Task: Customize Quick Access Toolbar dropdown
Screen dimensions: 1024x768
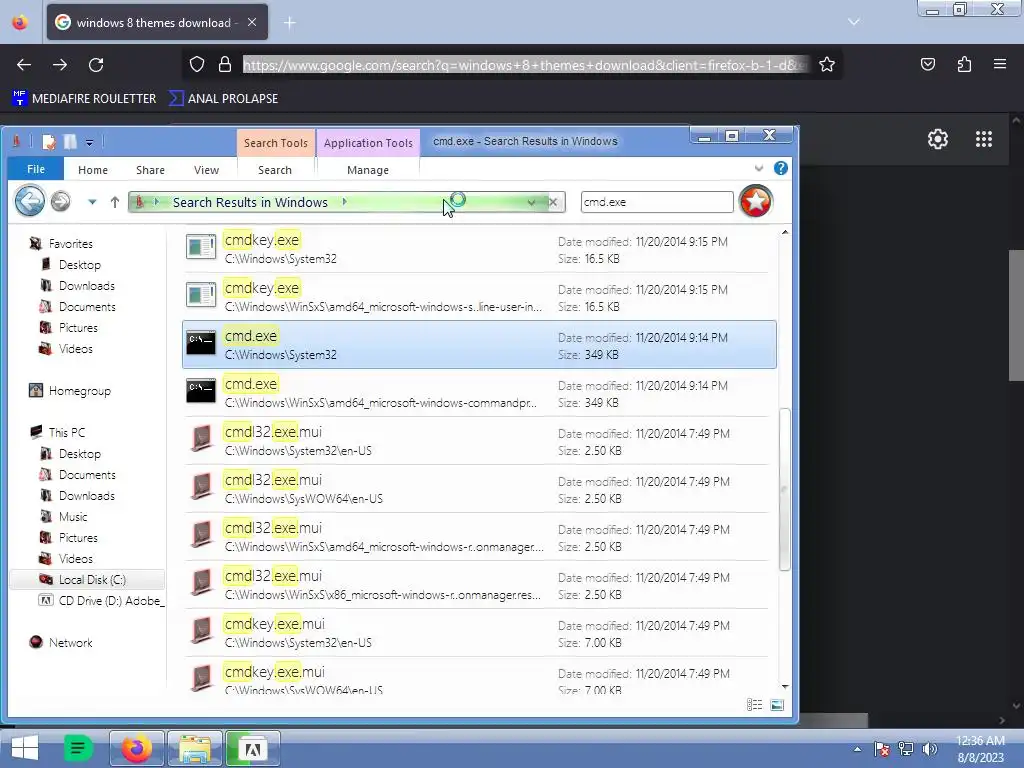Action: pyautogui.click(x=89, y=142)
